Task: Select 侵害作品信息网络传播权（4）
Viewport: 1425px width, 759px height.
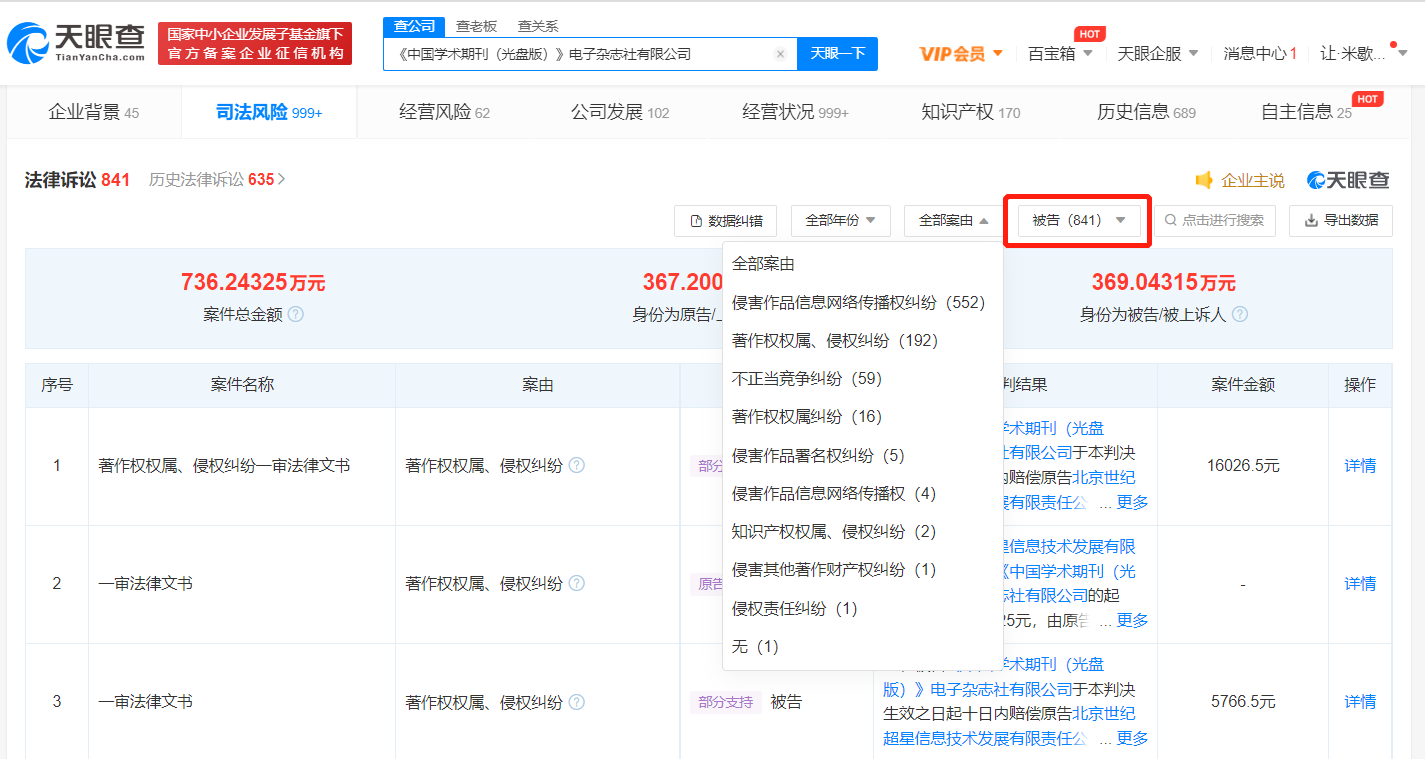Action: [863, 494]
